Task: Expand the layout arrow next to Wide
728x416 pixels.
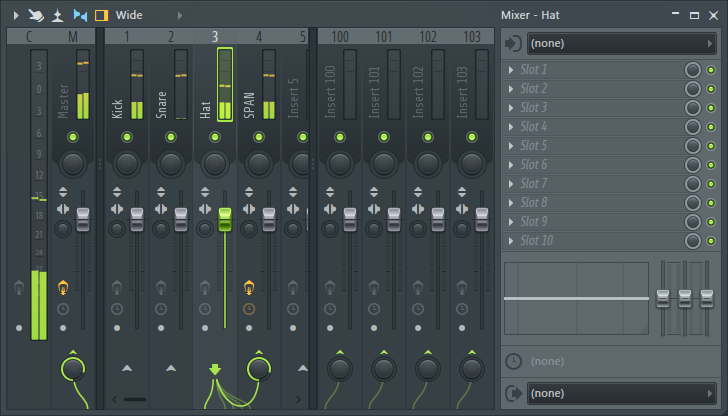Action: (x=180, y=15)
